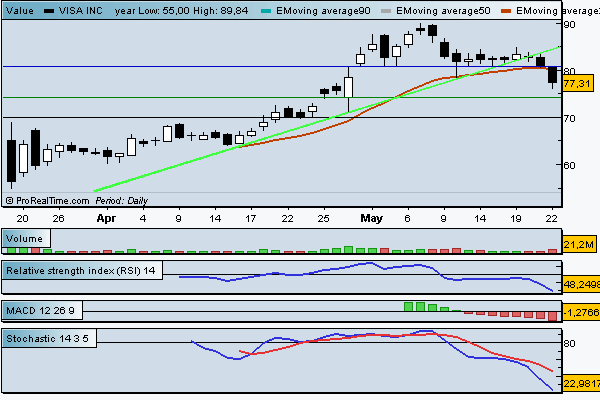
Task: Click the 'EMoving average50' legend label
Action: (x=443, y=11)
